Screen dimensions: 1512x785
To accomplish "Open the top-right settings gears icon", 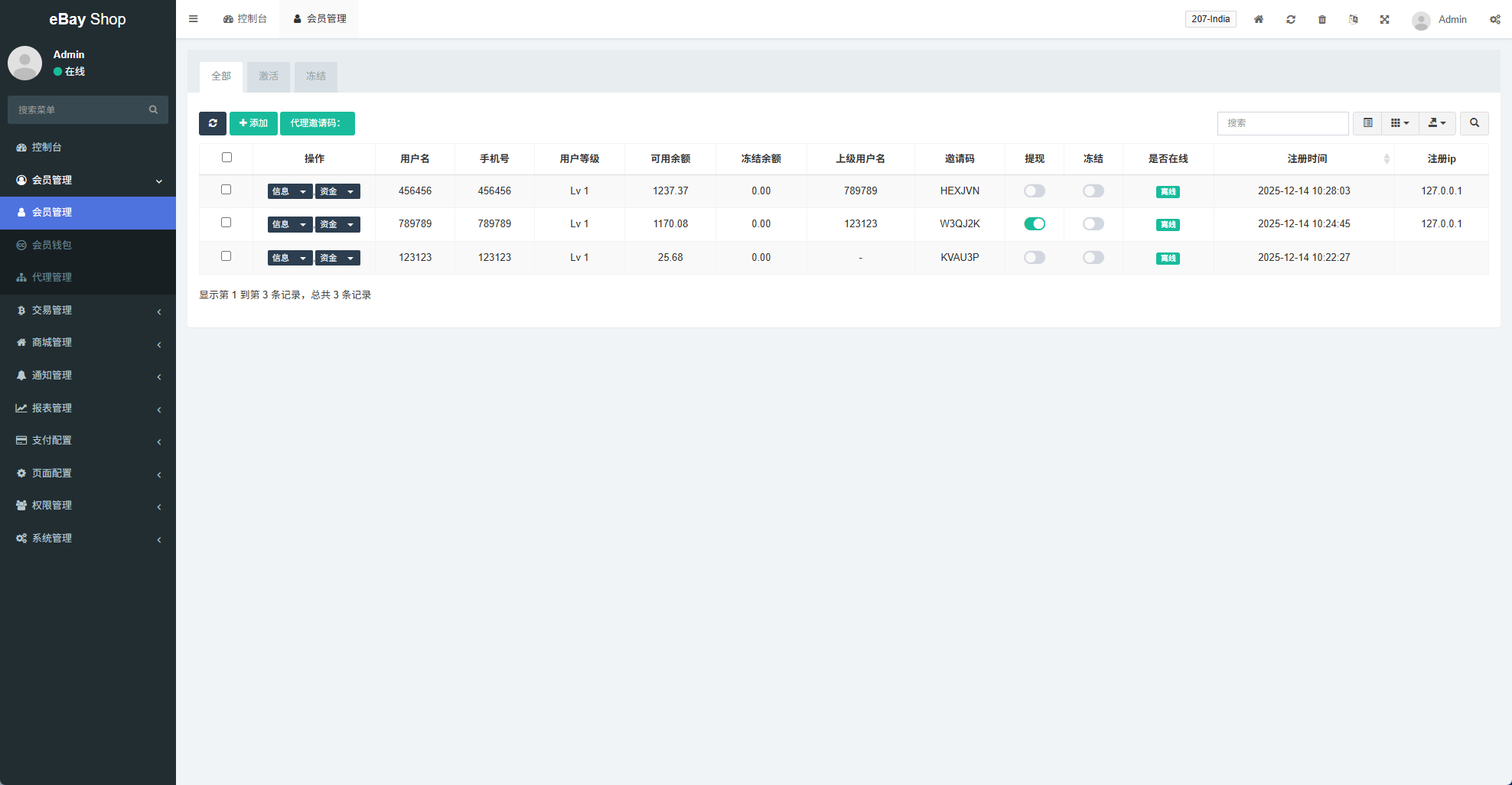I will click(1494, 19).
